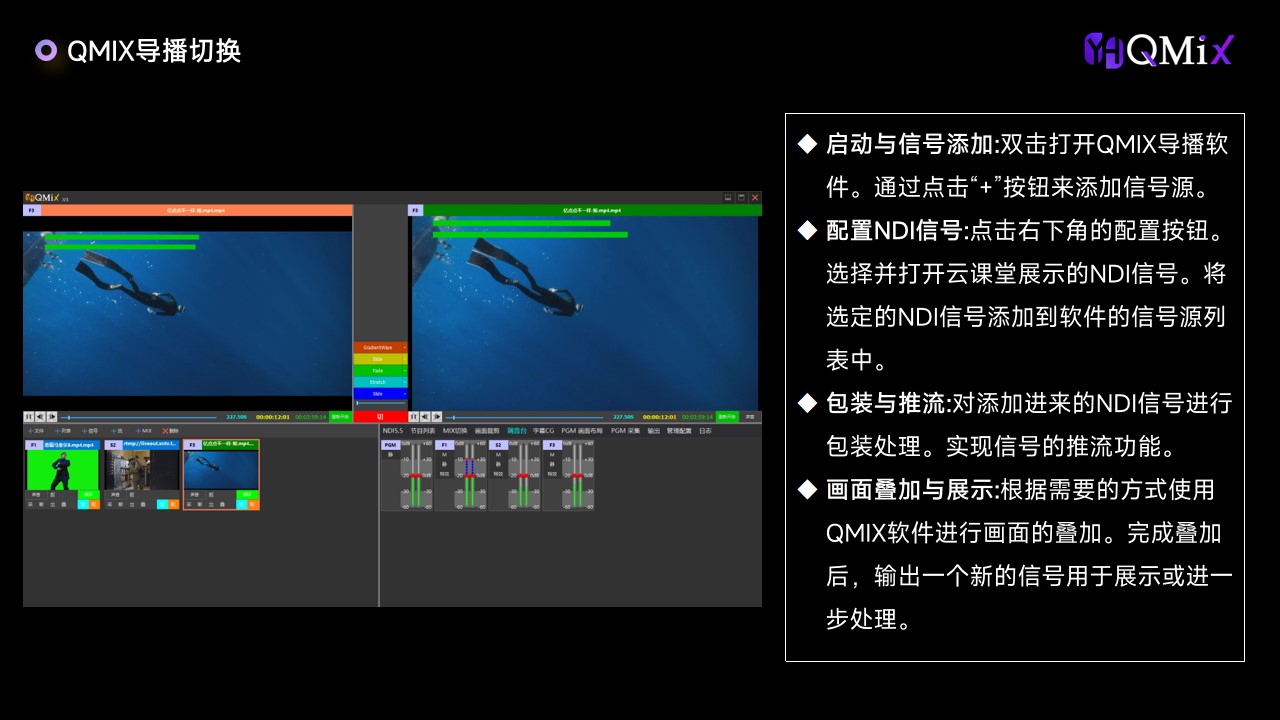This screenshot has width=1280, height=720.
Task: Click left preview playback progress slider
Action: point(138,418)
